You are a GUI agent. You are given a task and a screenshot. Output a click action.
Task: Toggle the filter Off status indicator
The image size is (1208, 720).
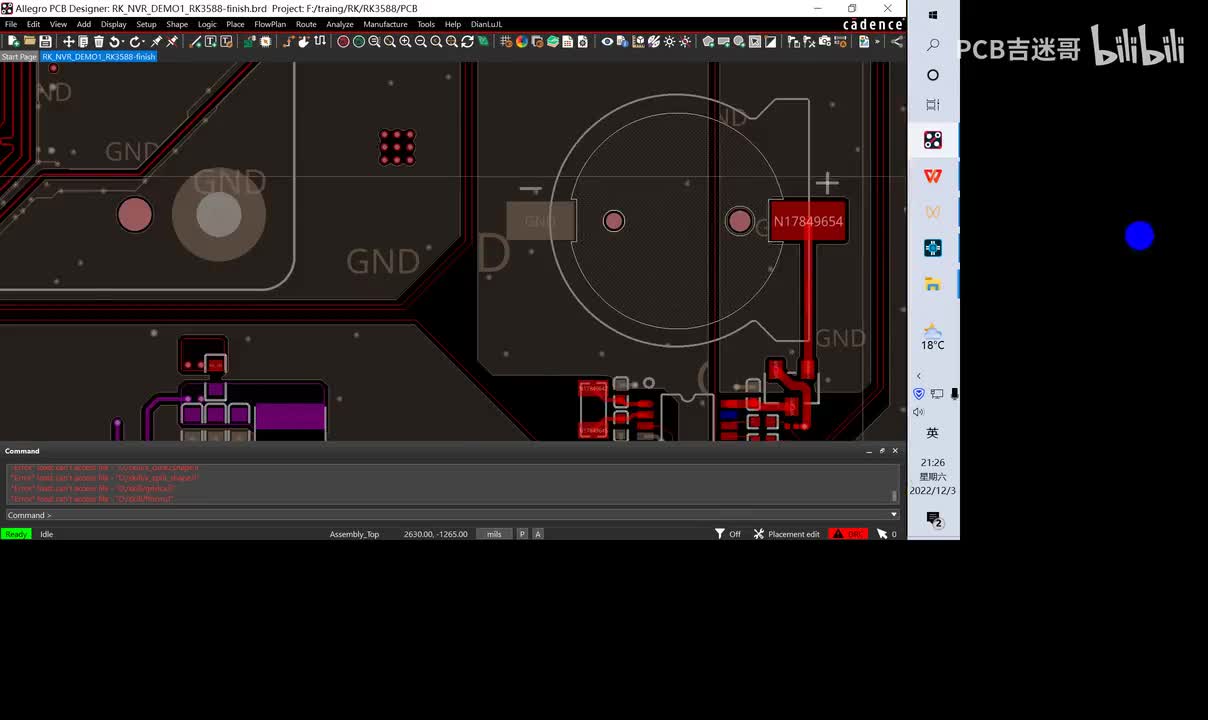(x=728, y=534)
